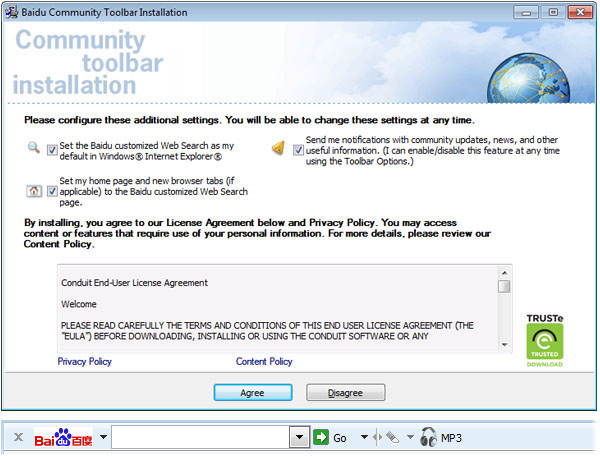Click the license agreement scrollbar thumb

point(504,286)
